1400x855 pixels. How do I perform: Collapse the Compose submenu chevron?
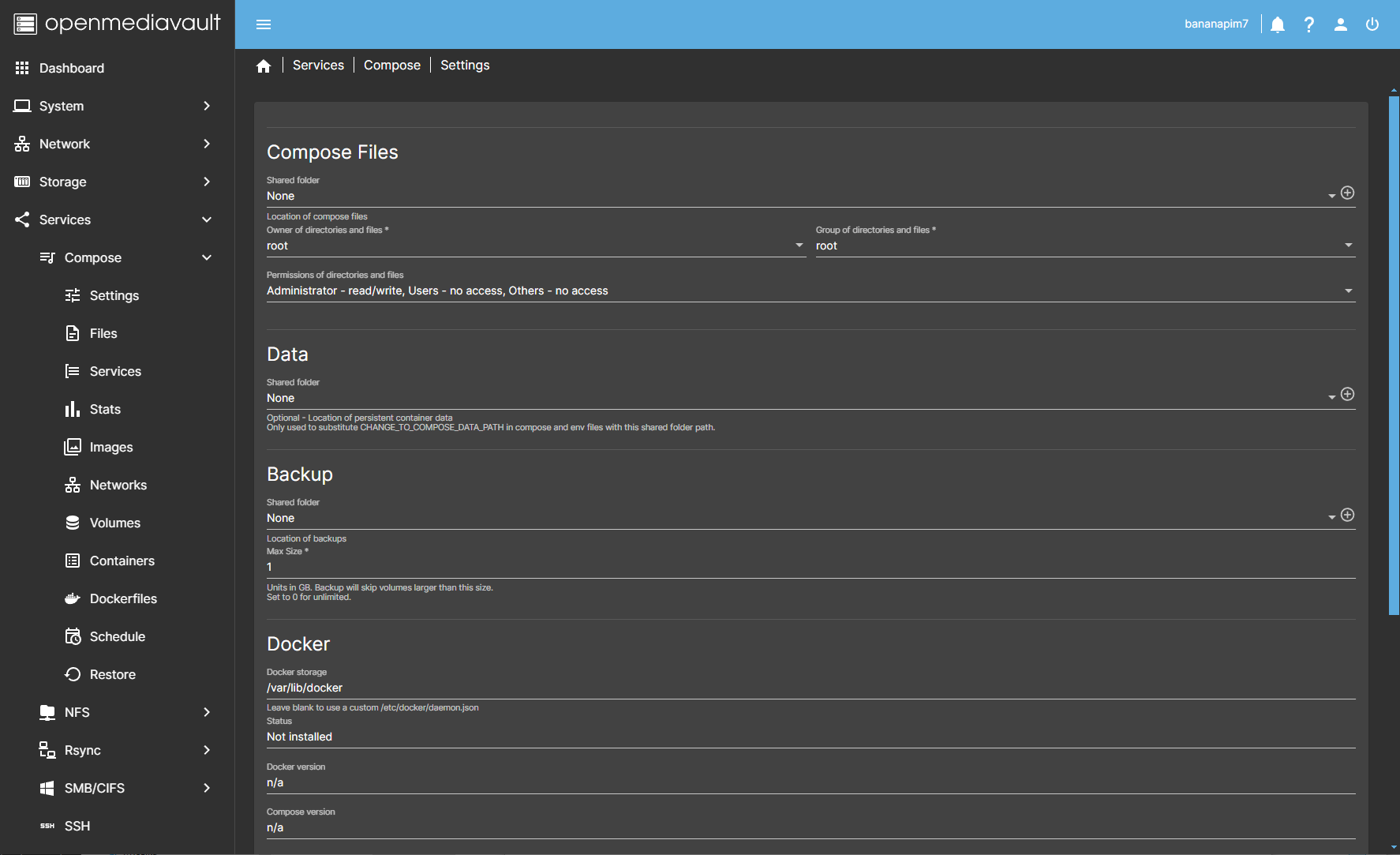pyautogui.click(x=207, y=257)
